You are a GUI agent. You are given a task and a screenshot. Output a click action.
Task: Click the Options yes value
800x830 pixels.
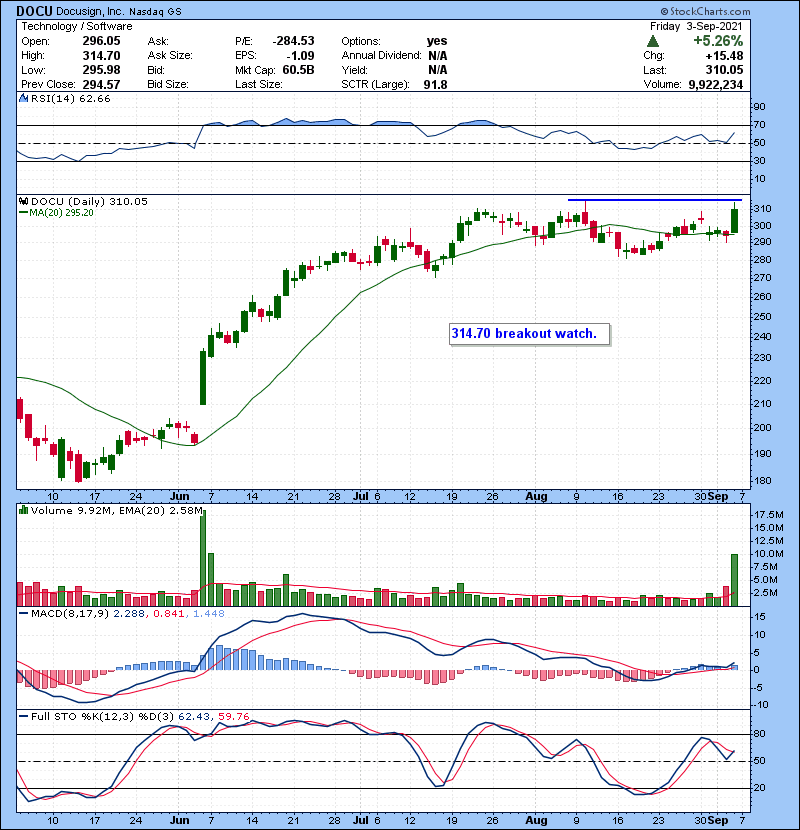437,41
